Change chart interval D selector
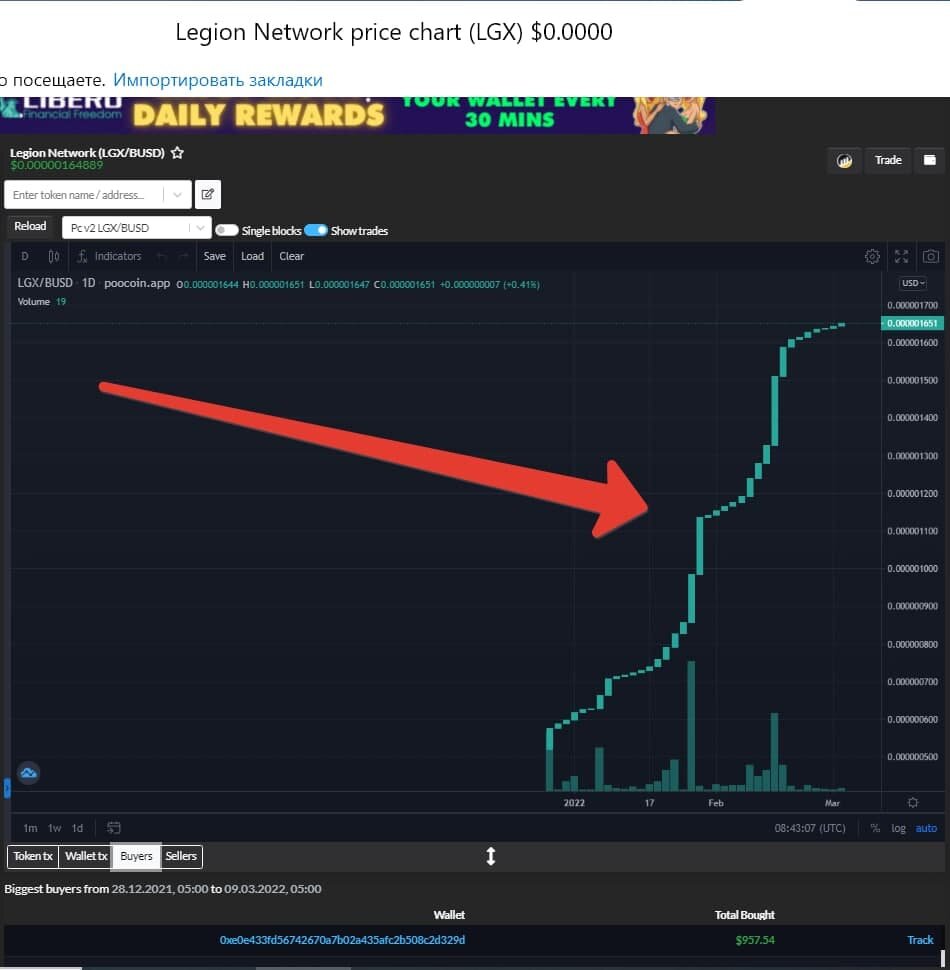The width and height of the screenshot is (950, 970). (25, 256)
